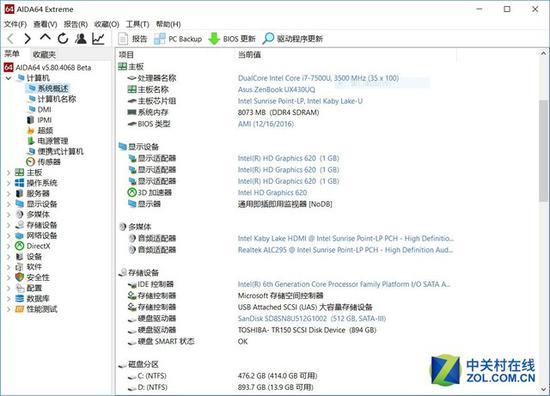Open Realtek ALC295 audio adapter link
Viewport: 550px width, 396px height.
[346, 250]
